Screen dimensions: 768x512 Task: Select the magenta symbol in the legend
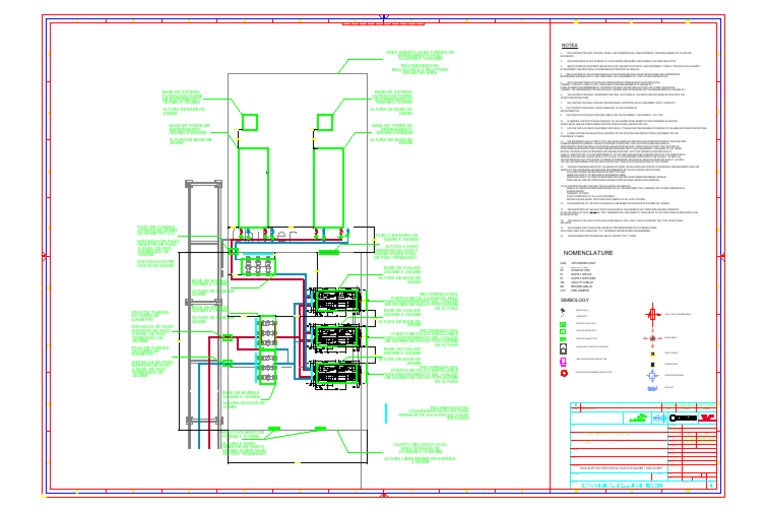[563, 362]
